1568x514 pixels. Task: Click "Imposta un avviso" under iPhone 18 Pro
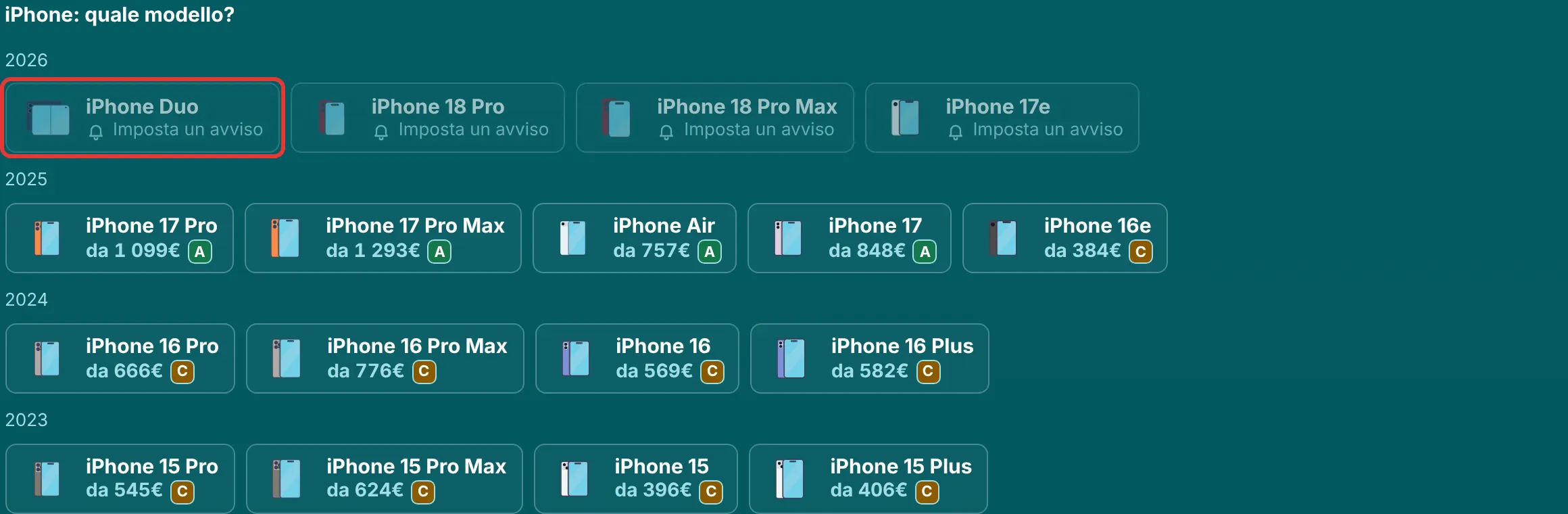(473, 130)
